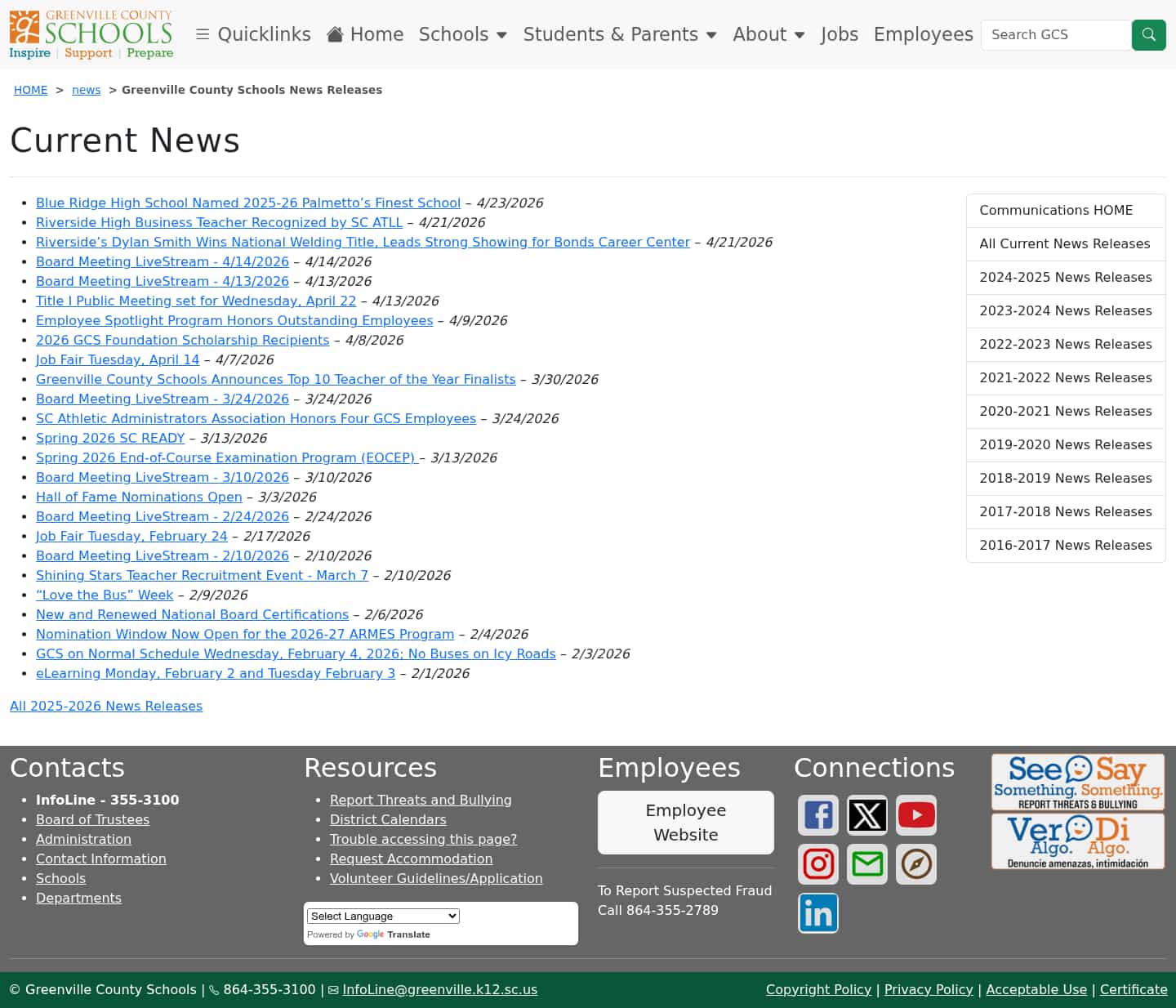This screenshot has height=1008, width=1176.
Task: Open the Instagram icon
Action: 817,863
